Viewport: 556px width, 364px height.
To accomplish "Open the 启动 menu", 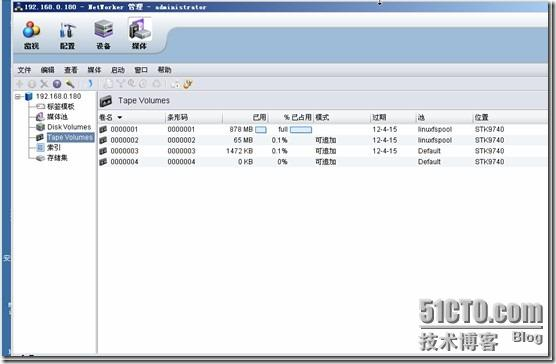I will pyautogui.click(x=118, y=70).
